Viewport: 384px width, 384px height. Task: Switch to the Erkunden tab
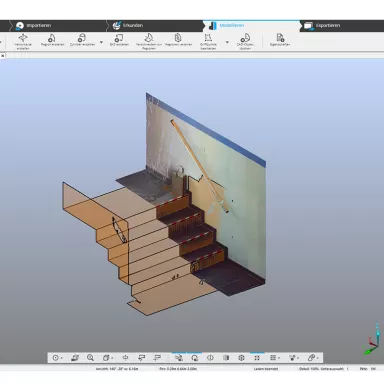point(128,25)
